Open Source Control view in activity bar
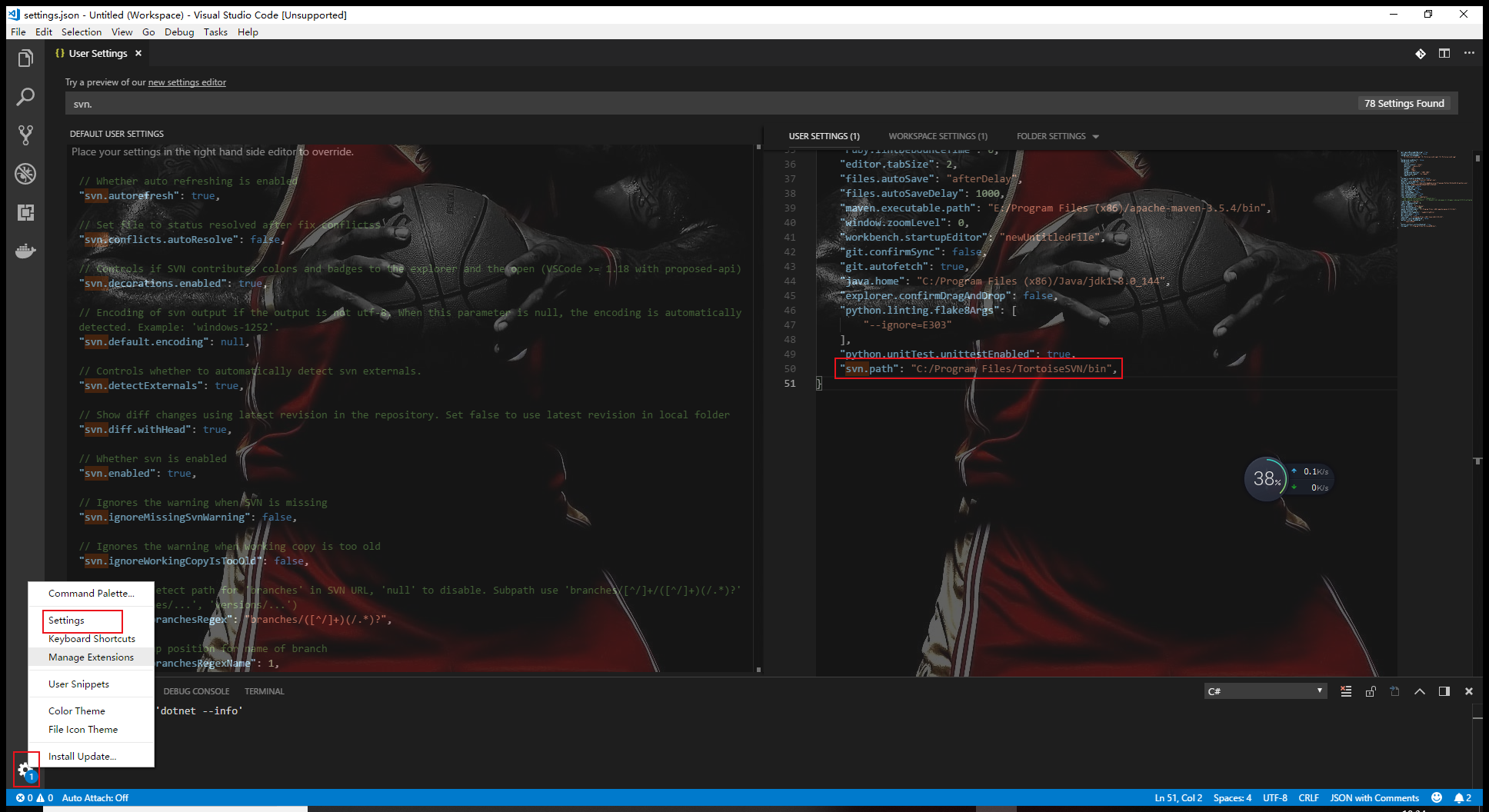The height and width of the screenshot is (812, 1489). [x=25, y=135]
